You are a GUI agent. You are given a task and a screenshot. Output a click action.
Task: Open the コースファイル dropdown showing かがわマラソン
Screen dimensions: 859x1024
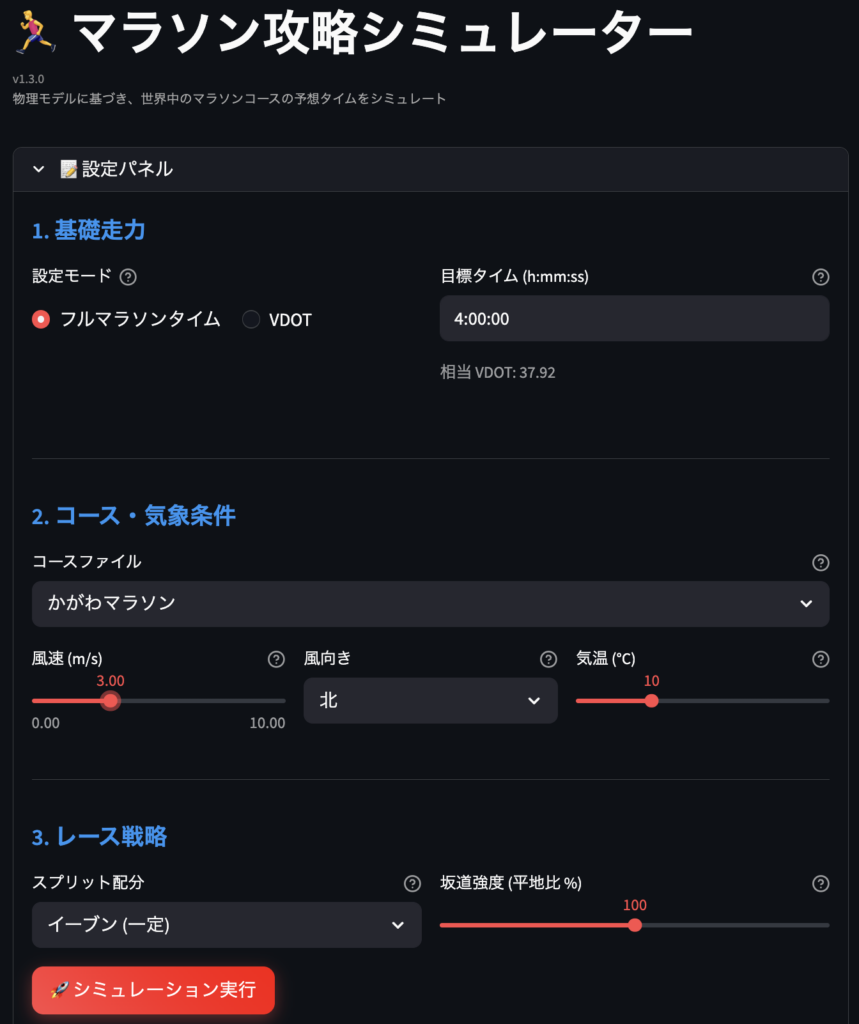tap(430, 603)
